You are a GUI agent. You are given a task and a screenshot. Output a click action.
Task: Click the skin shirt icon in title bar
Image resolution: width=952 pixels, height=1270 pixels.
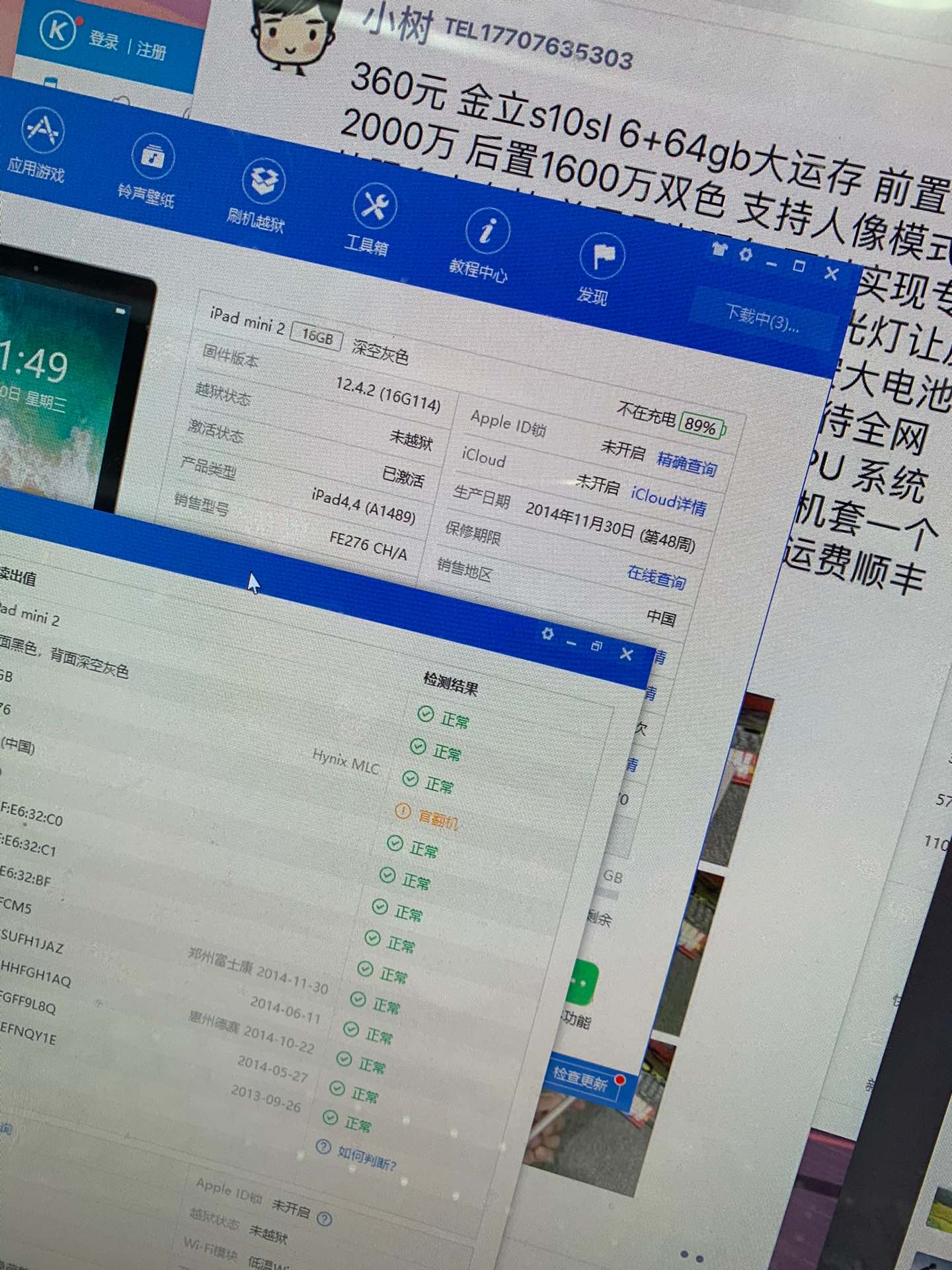(719, 249)
